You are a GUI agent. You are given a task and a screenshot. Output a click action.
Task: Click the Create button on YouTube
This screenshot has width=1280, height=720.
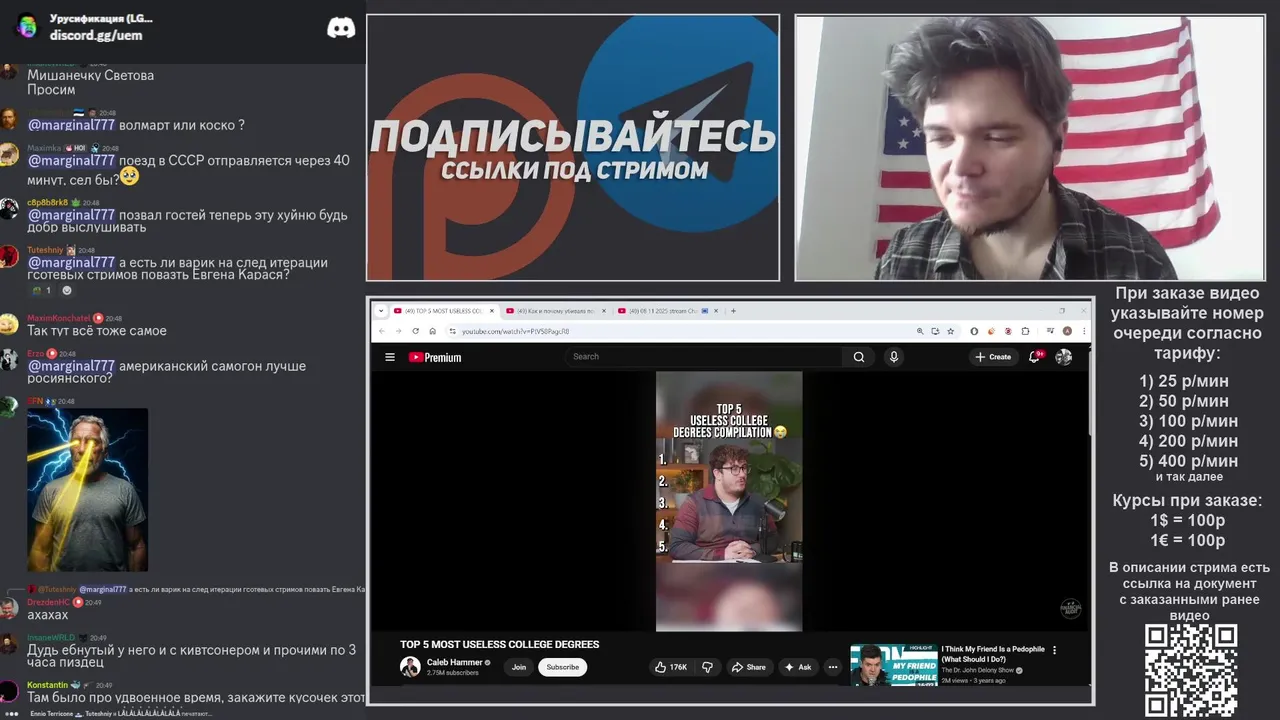994,357
